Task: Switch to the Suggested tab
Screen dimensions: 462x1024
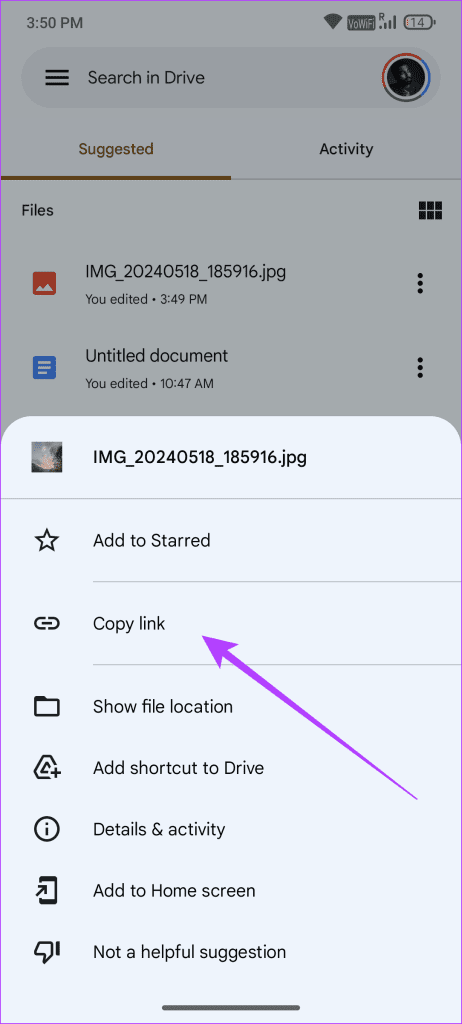Action: [116, 149]
